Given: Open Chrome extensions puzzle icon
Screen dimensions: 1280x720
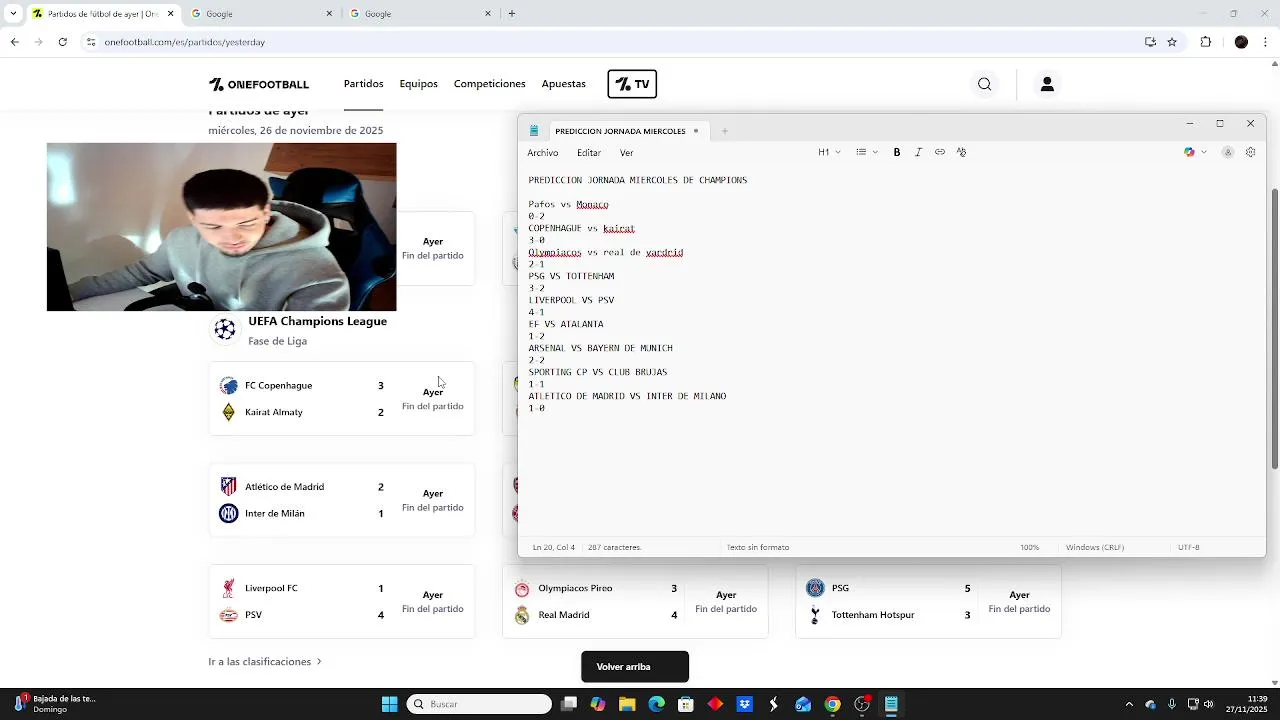Looking at the screenshot, I should [1205, 42].
